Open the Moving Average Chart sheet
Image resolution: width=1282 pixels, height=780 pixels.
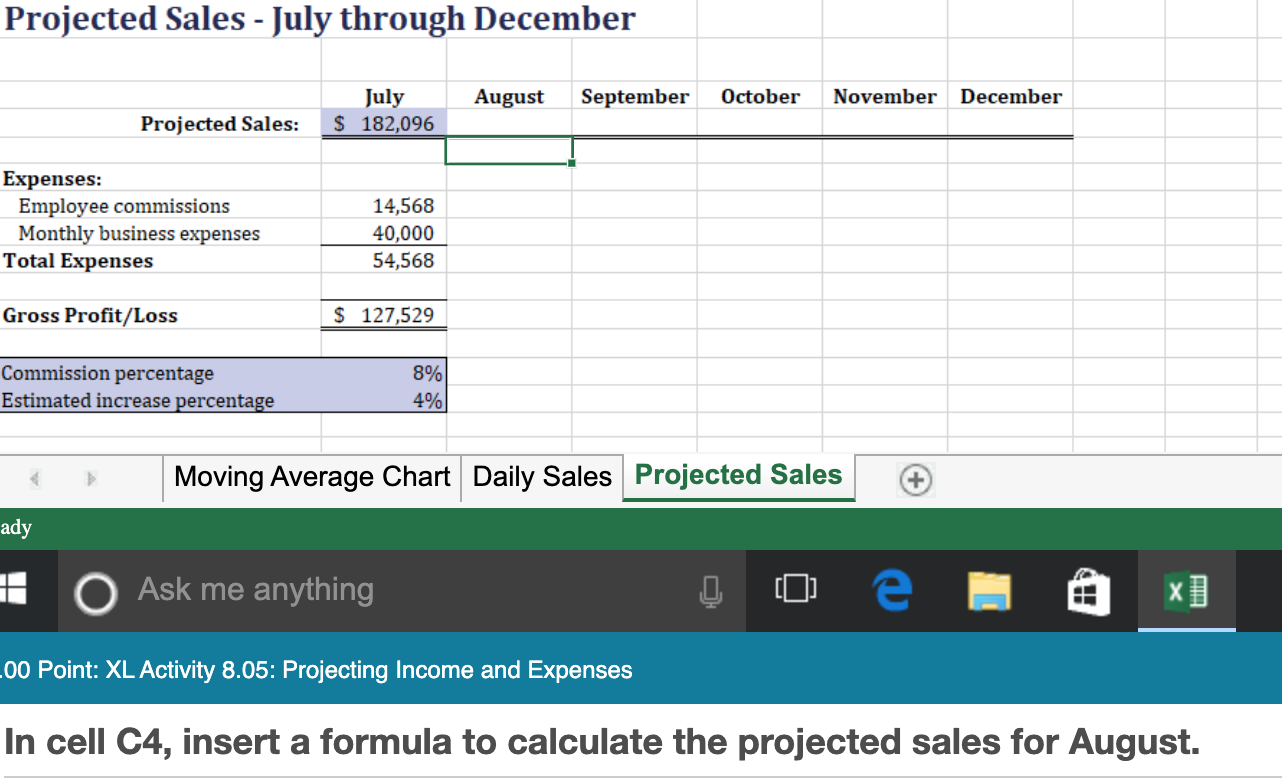(311, 476)
